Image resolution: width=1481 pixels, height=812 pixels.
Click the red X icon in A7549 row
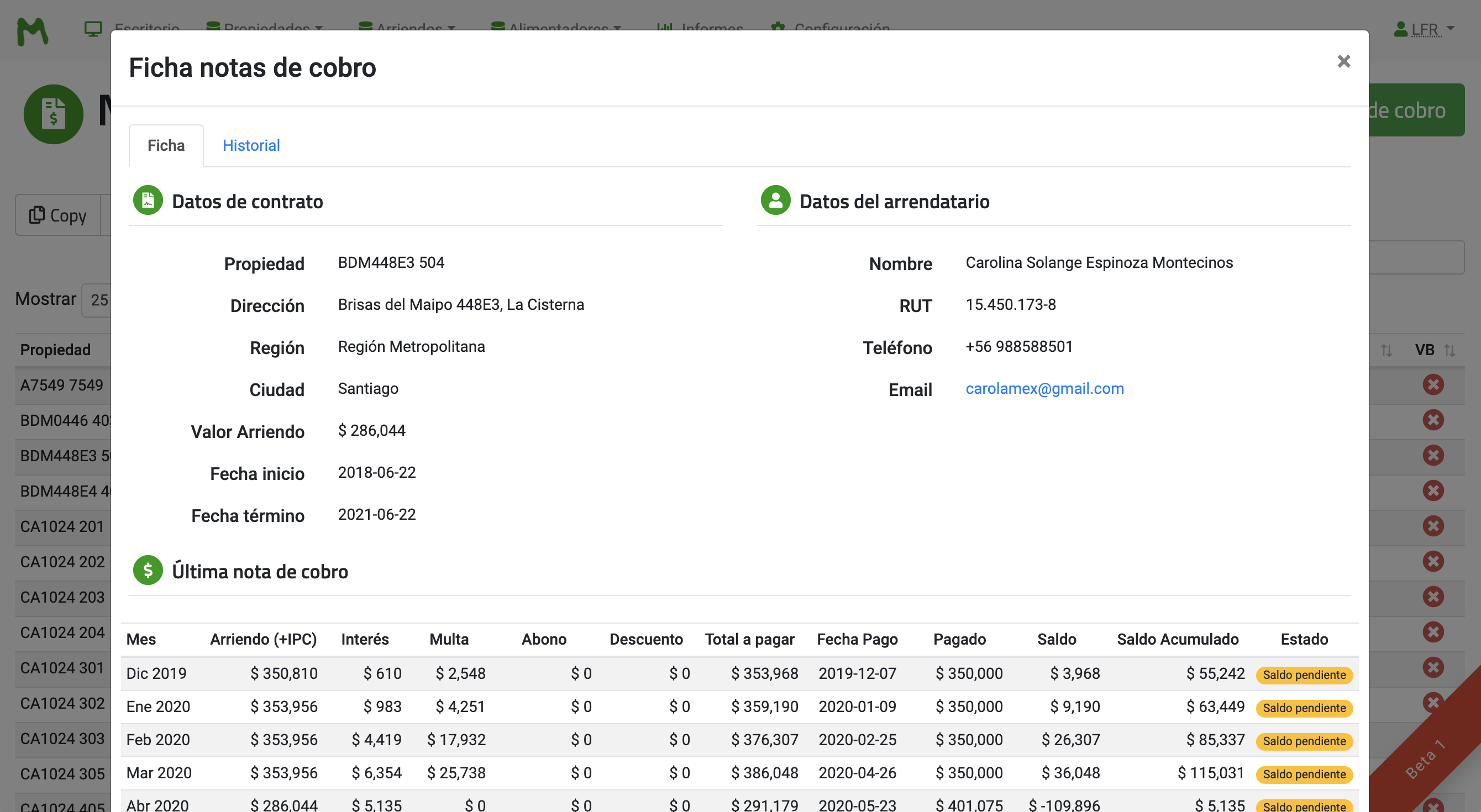[1433, 384]
